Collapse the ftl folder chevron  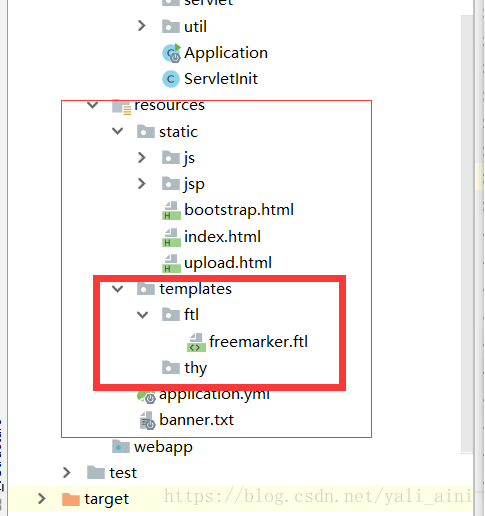[142, 315]
